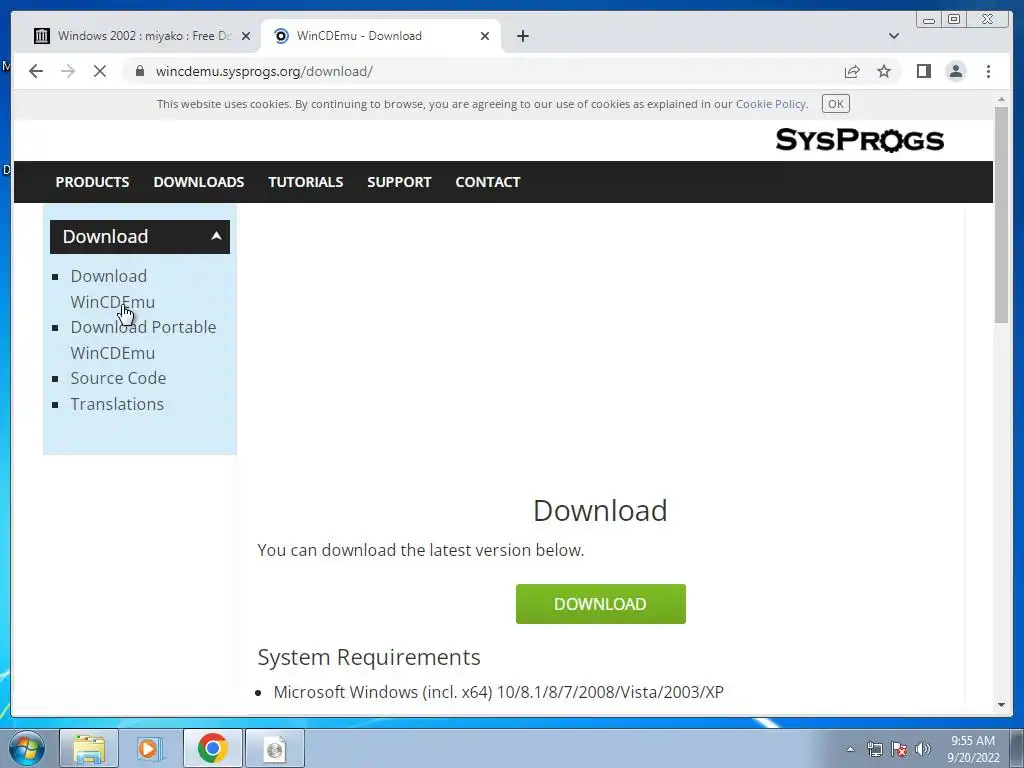Image resolution: width=1024 pixels, height=768 pixels.
Task: Click the volume speaker icon
Action: point(922,749)
